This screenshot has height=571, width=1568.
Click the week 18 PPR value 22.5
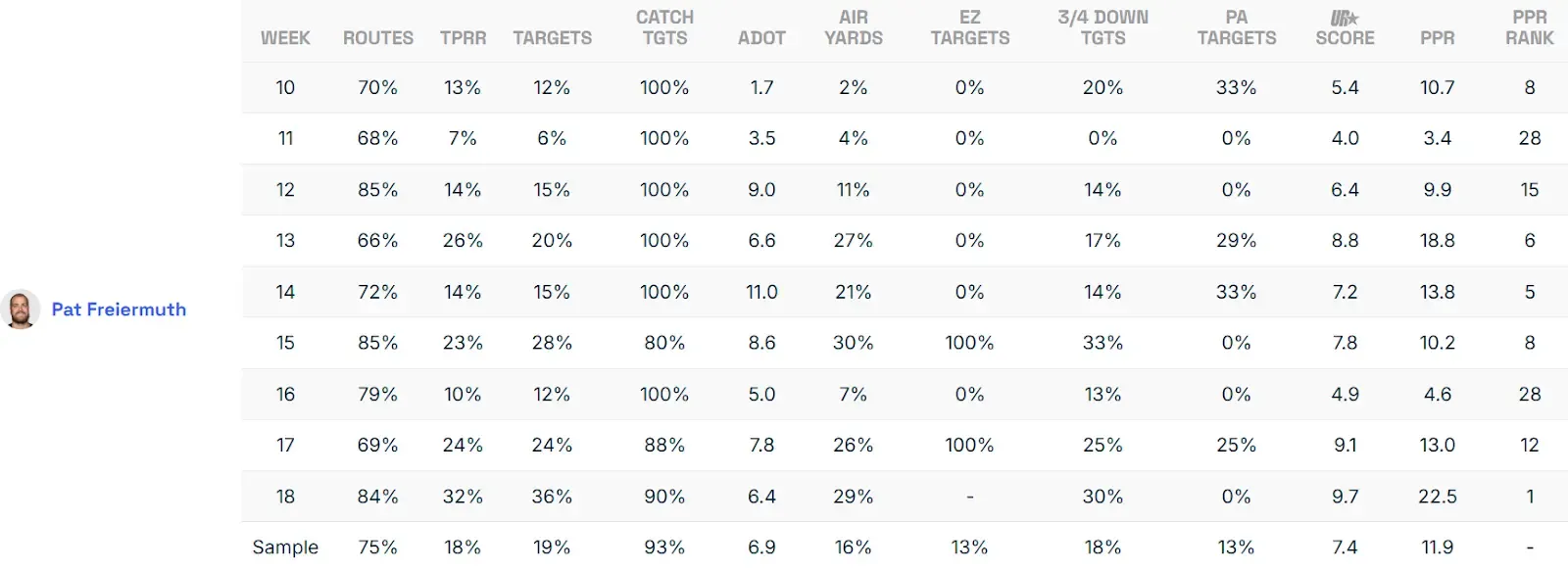pyautogui.click(x=1437, y=497)
